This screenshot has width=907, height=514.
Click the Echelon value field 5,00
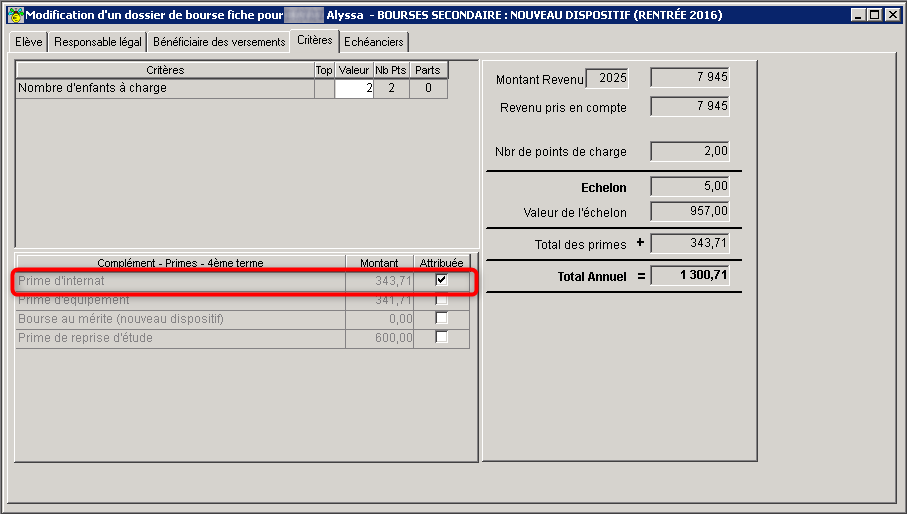690,186
